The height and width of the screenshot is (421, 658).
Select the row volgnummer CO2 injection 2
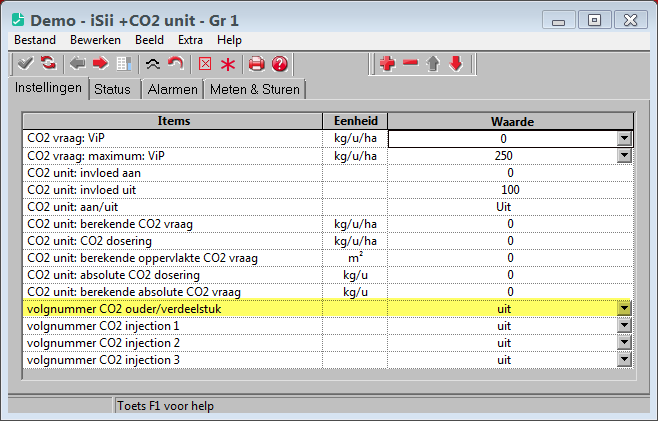(x=328, y=343)
